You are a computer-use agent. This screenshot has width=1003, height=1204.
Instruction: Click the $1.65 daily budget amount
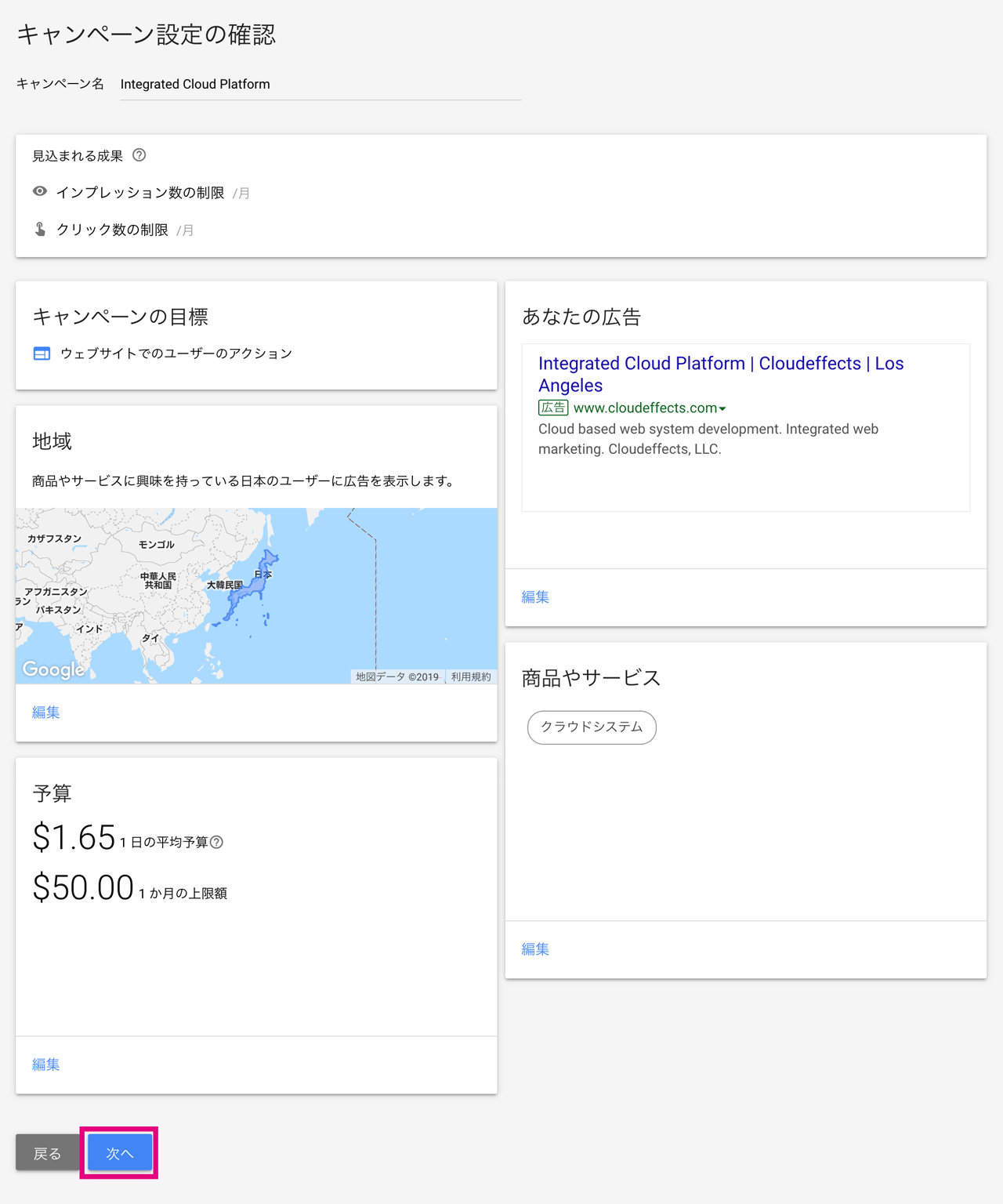[74, 837]
